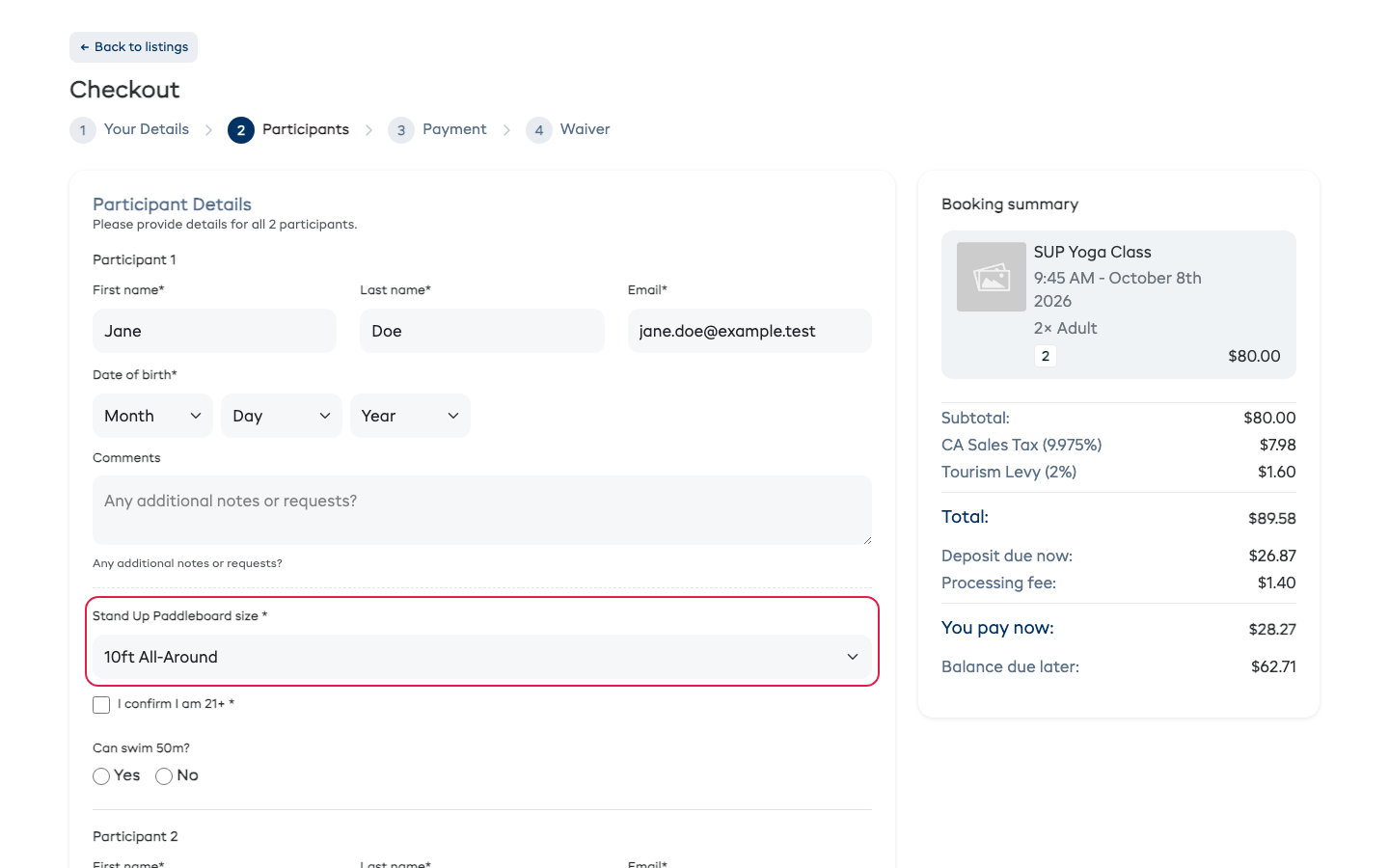
Task: Click the CA Sales Tax (9.975%) label
Action: click(1021, 445)
